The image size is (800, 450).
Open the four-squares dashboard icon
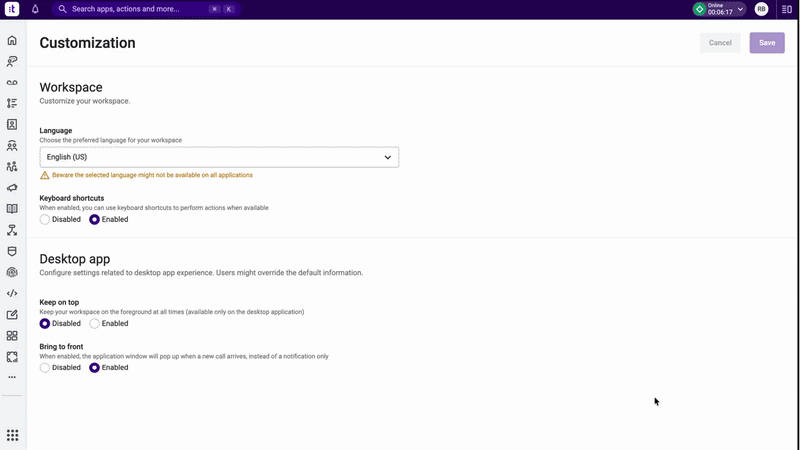click(12, 336)
